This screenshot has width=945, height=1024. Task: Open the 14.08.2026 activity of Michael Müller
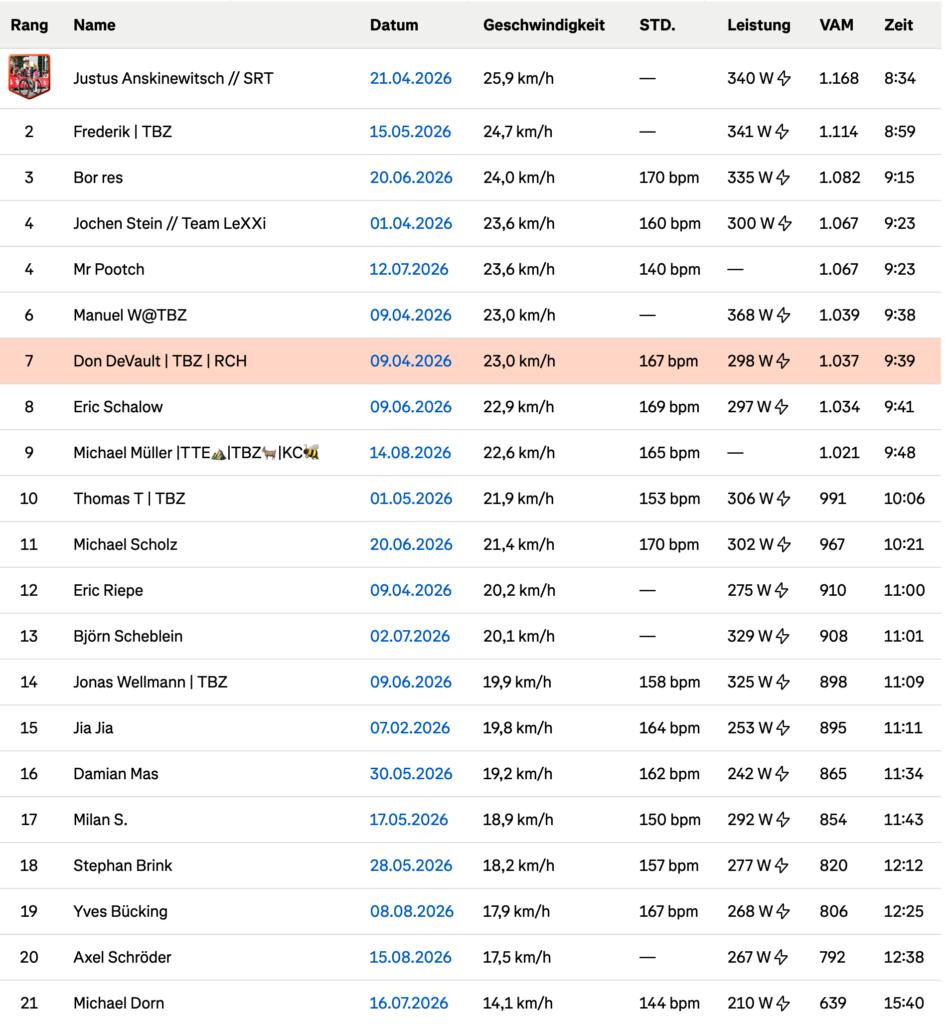point(410,453)
